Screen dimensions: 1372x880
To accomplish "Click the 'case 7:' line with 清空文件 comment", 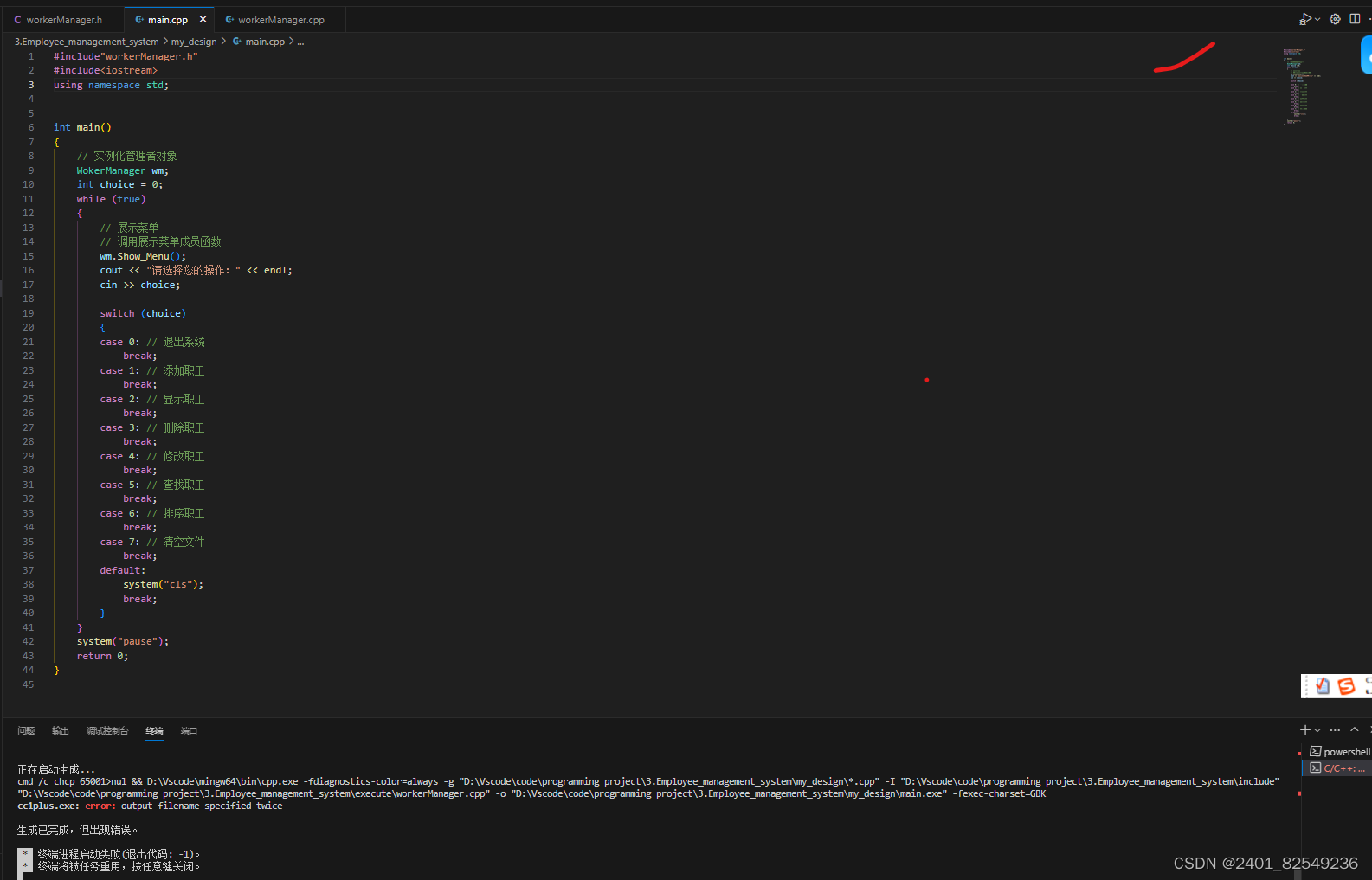I will pyautogui.click(x=152, y=542).
